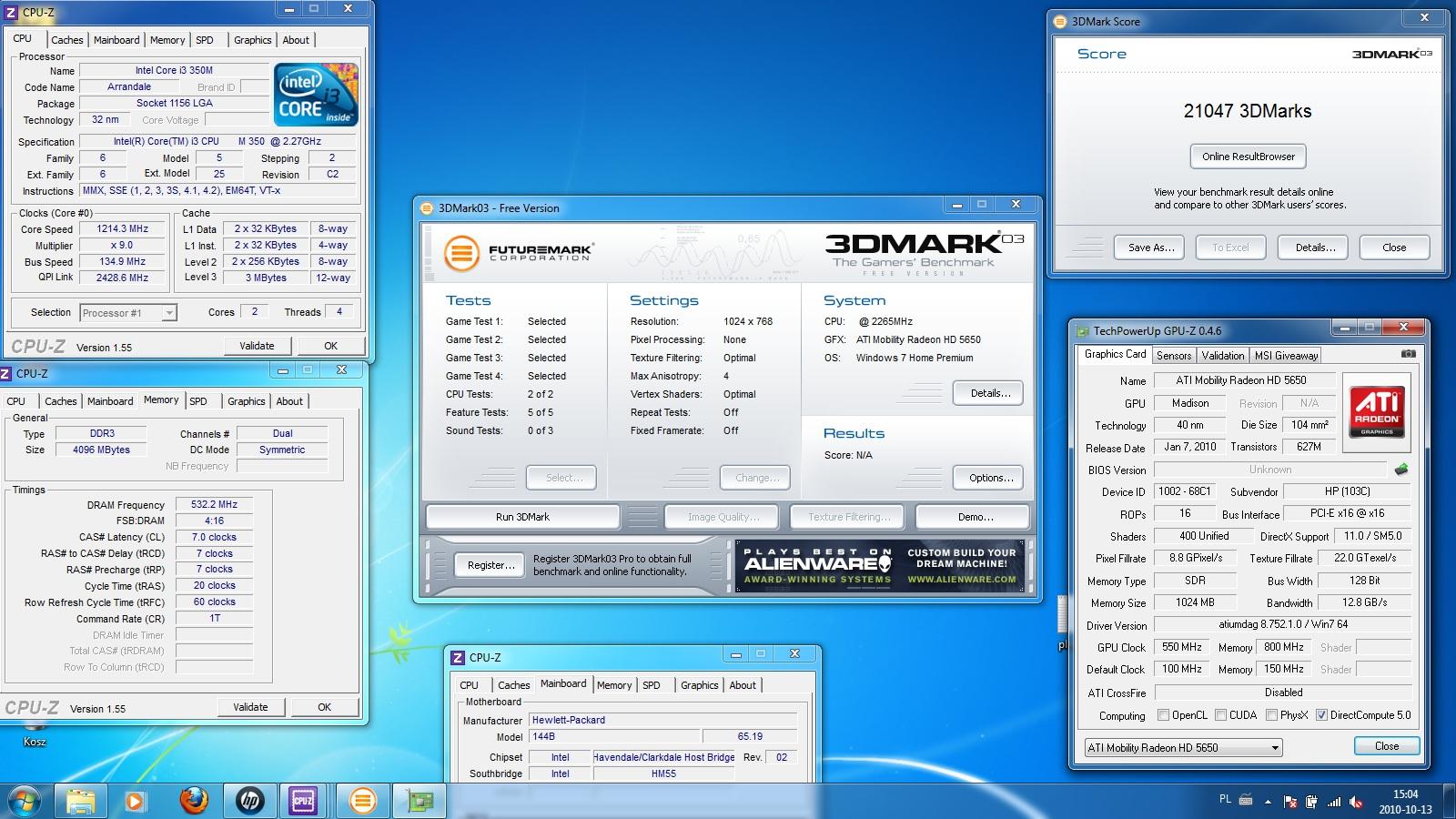Click the 3DMark03 window title icon

[427, 207]
